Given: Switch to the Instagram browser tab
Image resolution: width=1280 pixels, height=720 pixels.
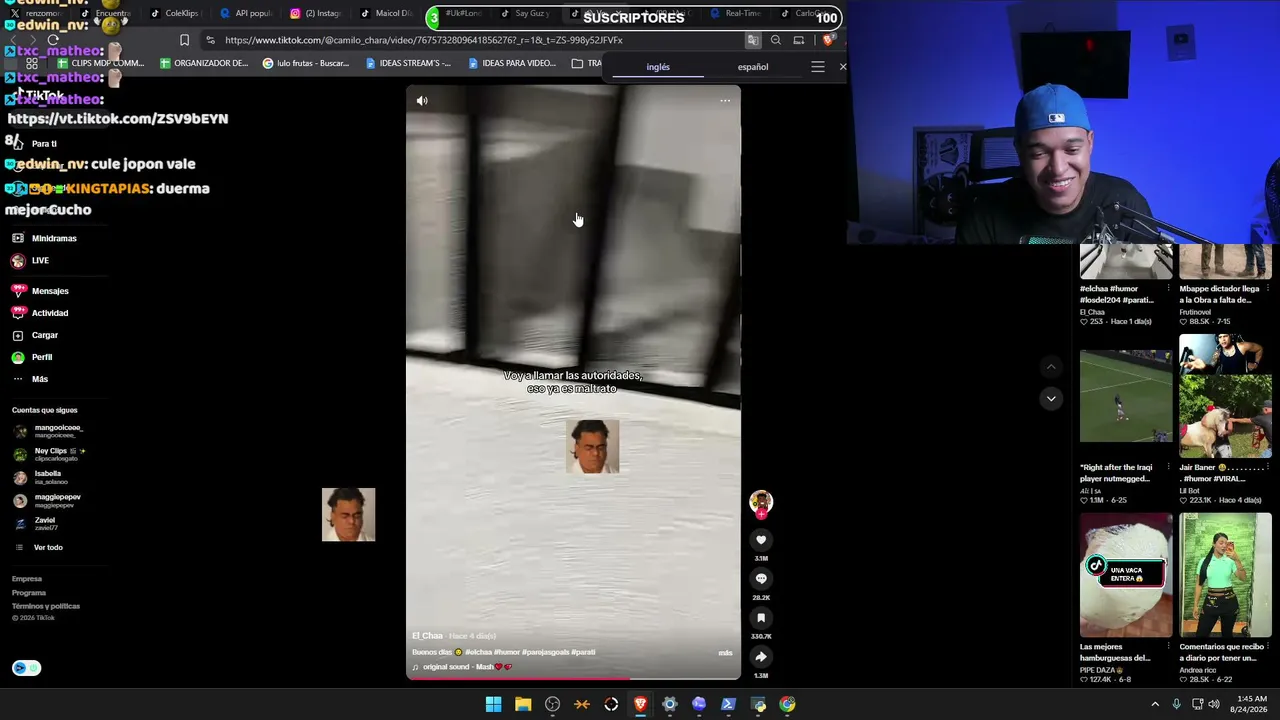Looking at the screenshot, I should click(315, 14).
